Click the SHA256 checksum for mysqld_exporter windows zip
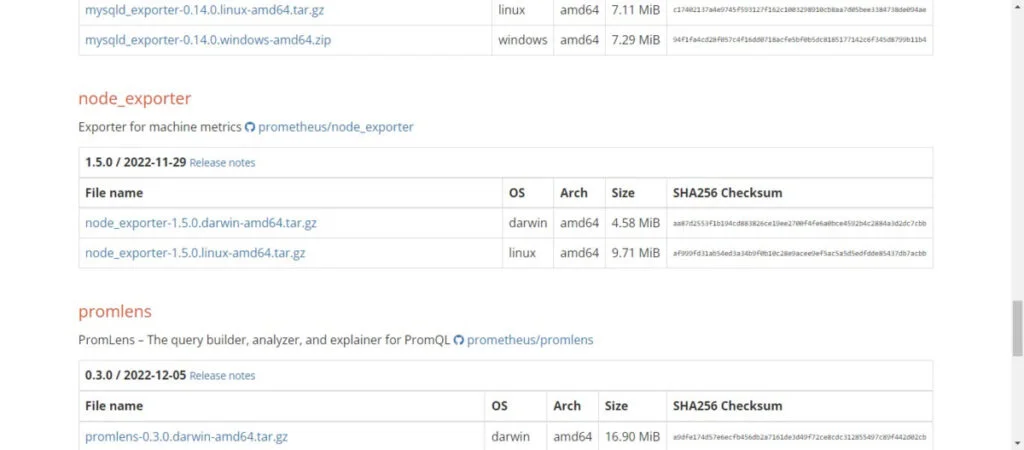Screen dimensions: 1024x450 tap(799, 41)
